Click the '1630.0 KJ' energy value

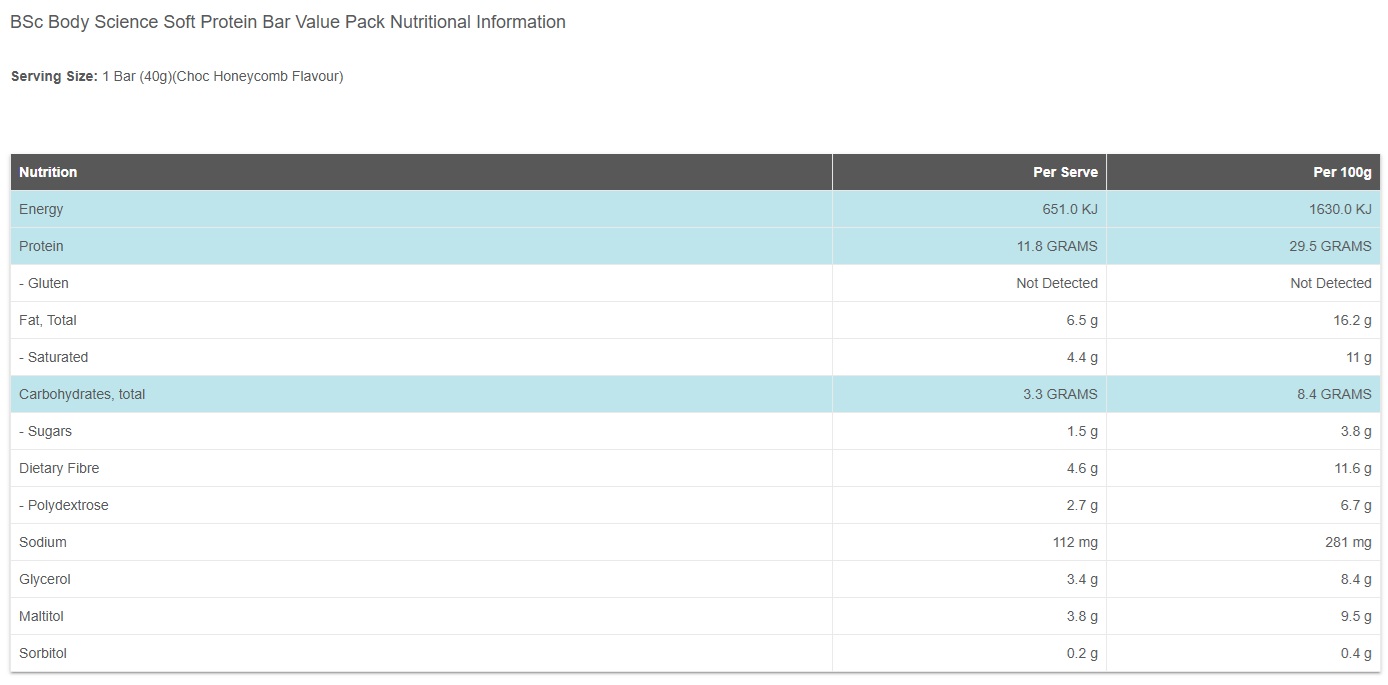tap(1339, 209)
